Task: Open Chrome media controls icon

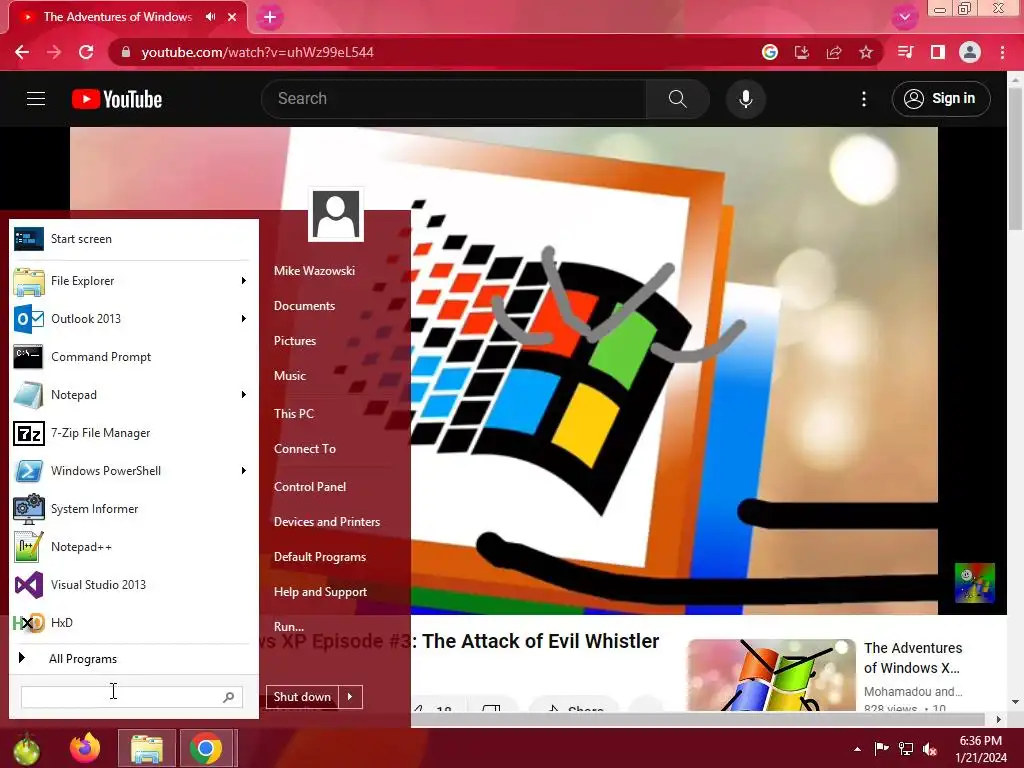Action: (x=906, y=52)
